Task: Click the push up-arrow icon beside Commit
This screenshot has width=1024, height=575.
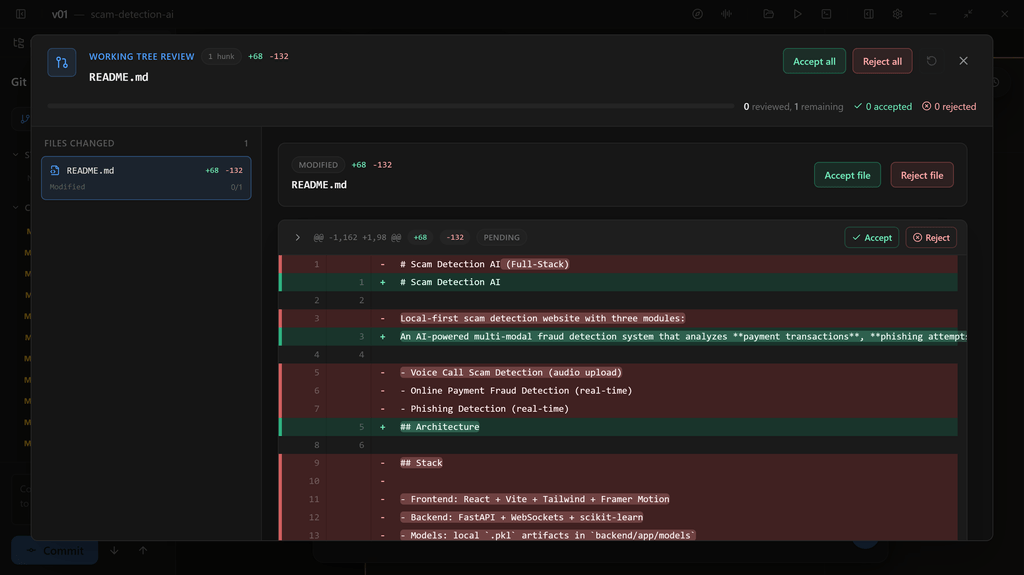Action: [143, 551]
